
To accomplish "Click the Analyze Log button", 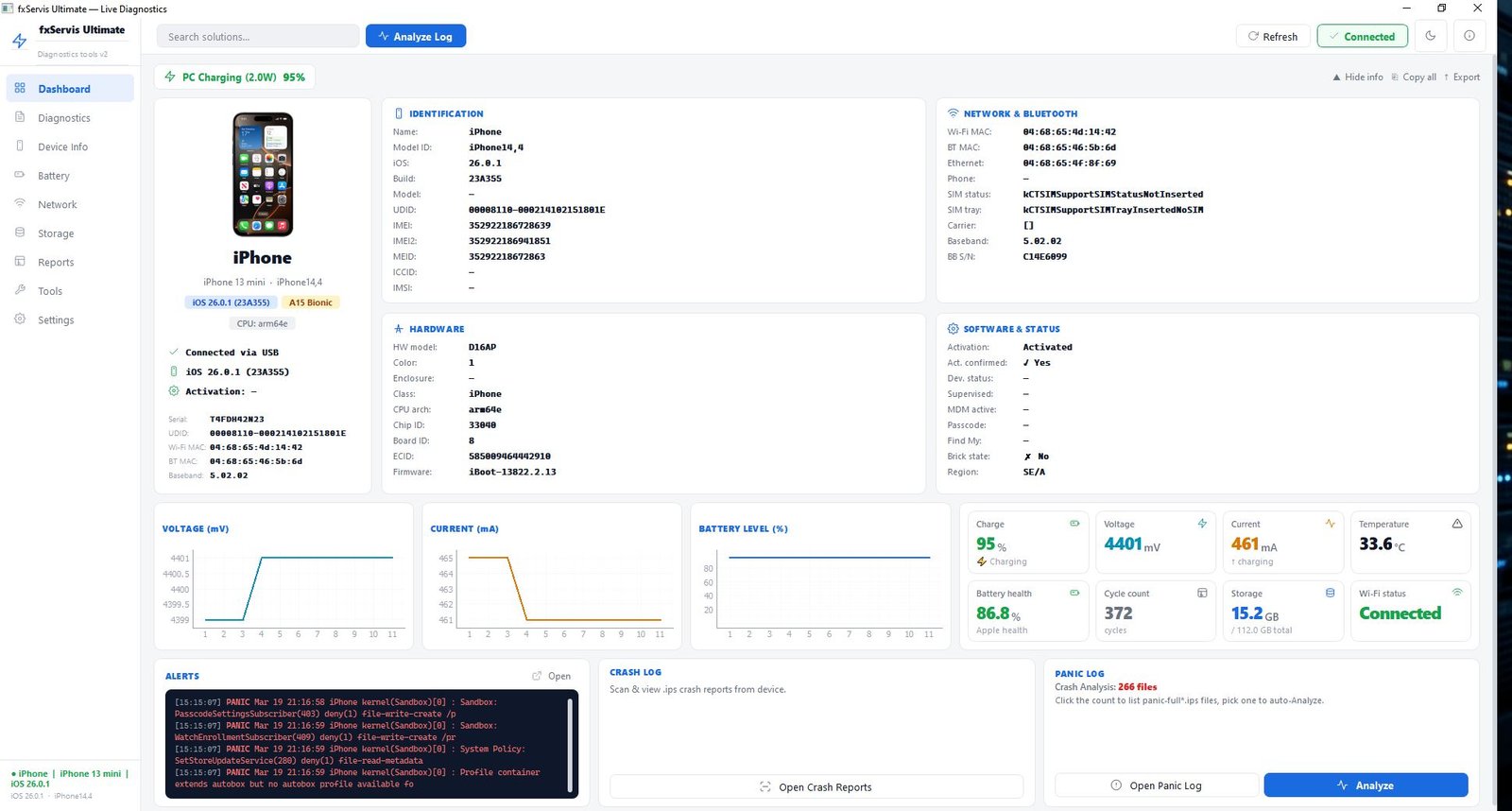I will pos(416,36).
